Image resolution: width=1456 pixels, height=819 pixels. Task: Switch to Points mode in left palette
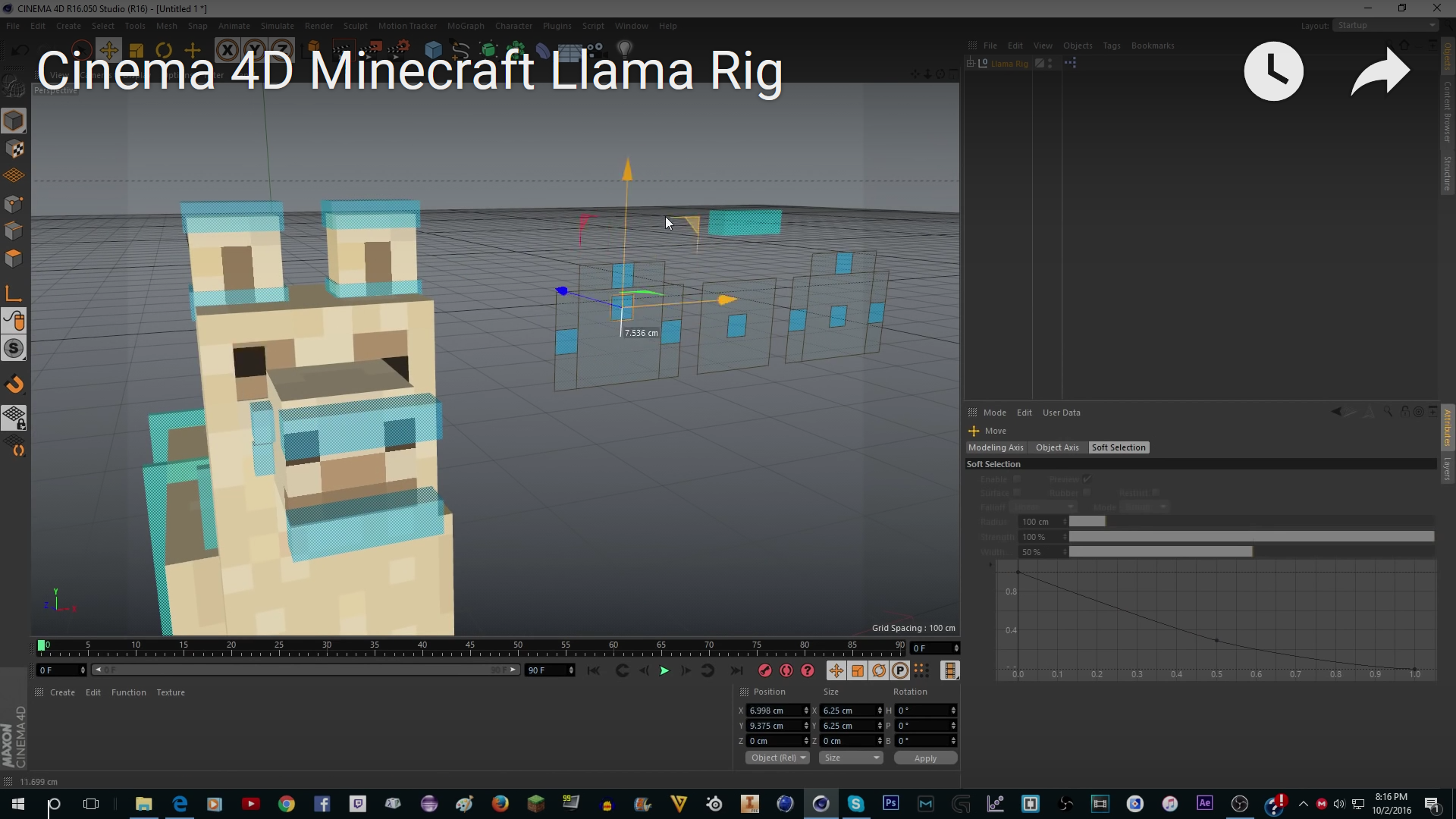tap(14, 203)
